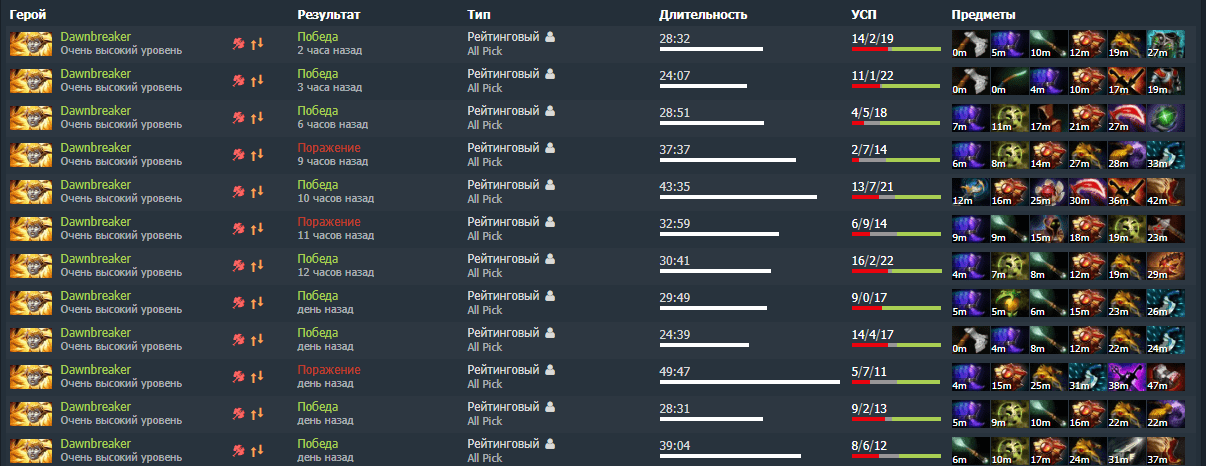1206x466 pixels.
Task: Click the 42m item icon in the 43:35 match
Action: (x=1166, y=192)
